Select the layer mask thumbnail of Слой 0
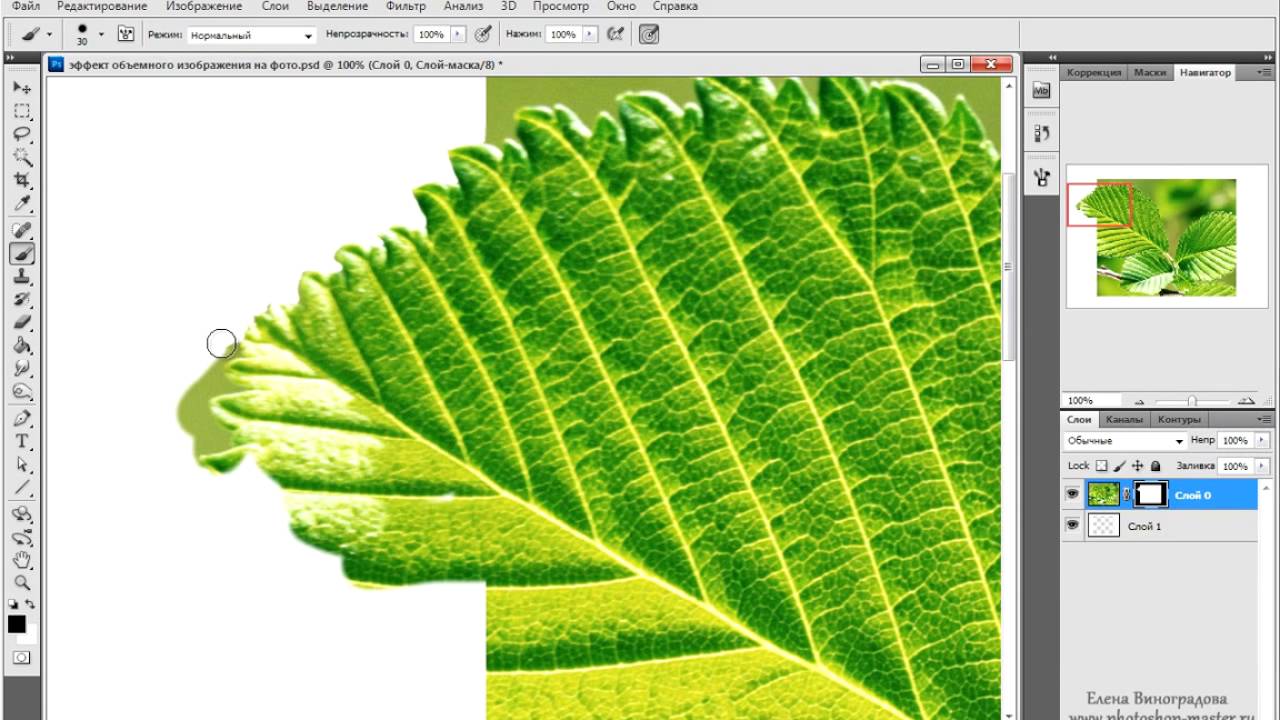Image resolution: width=1280 pixels, height=720 pixels. click(x=1150, y=494)
